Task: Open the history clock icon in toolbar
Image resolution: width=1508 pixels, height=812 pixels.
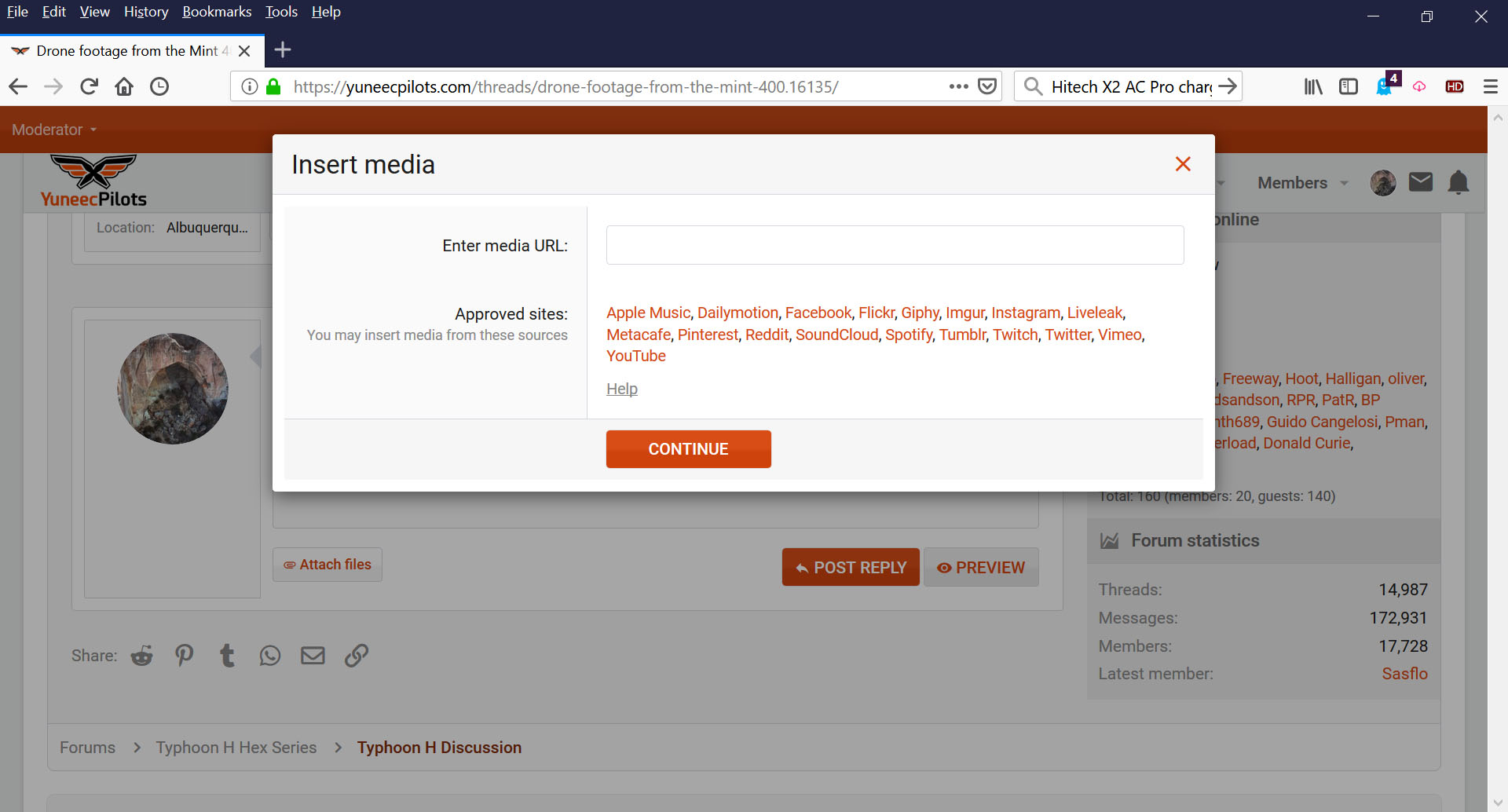Action: [x=159, y=86]
